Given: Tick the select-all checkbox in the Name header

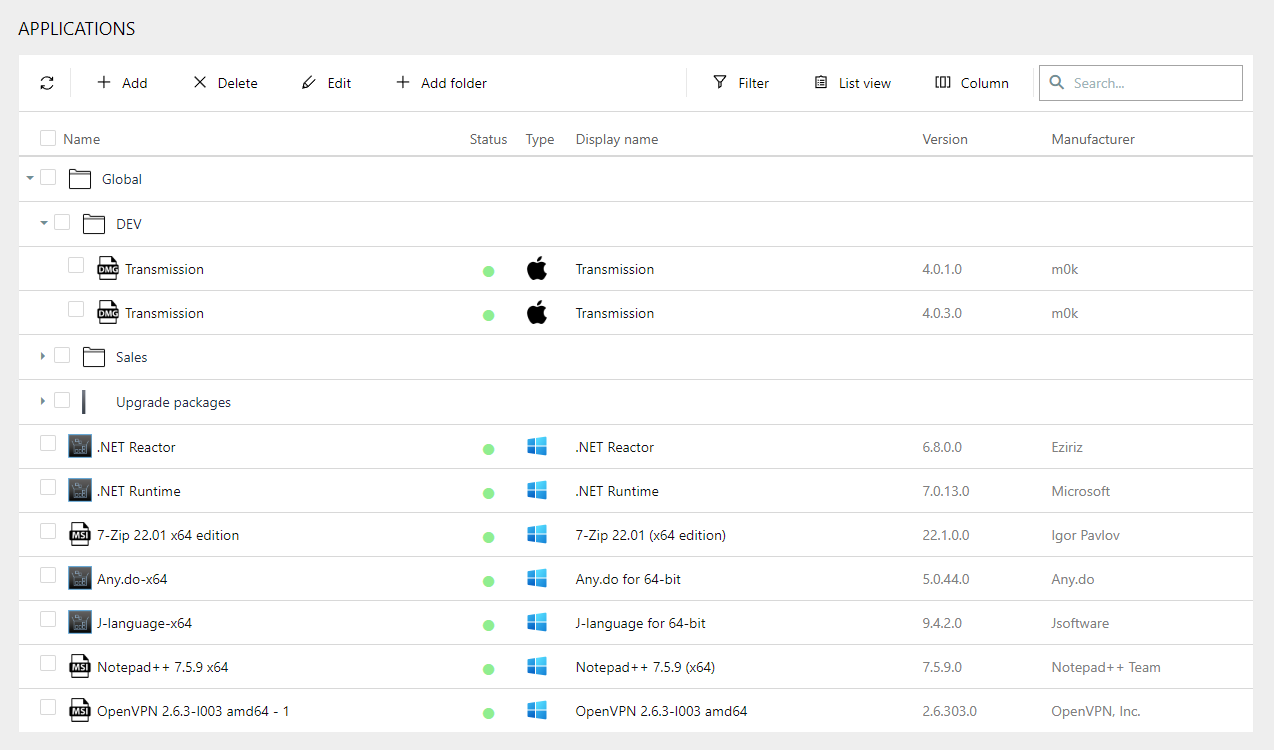Looking at the screenshot, I should [x=48, y=139].
